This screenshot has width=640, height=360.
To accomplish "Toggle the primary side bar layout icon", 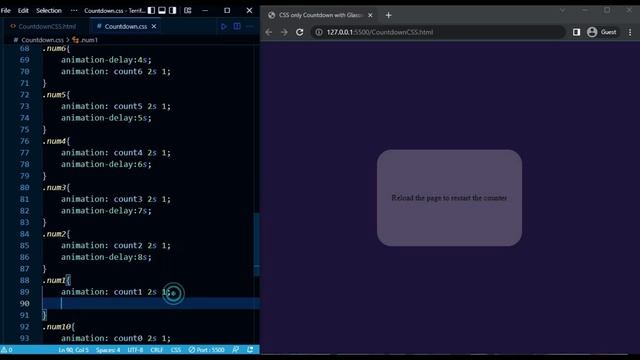I will pos(151,11).
